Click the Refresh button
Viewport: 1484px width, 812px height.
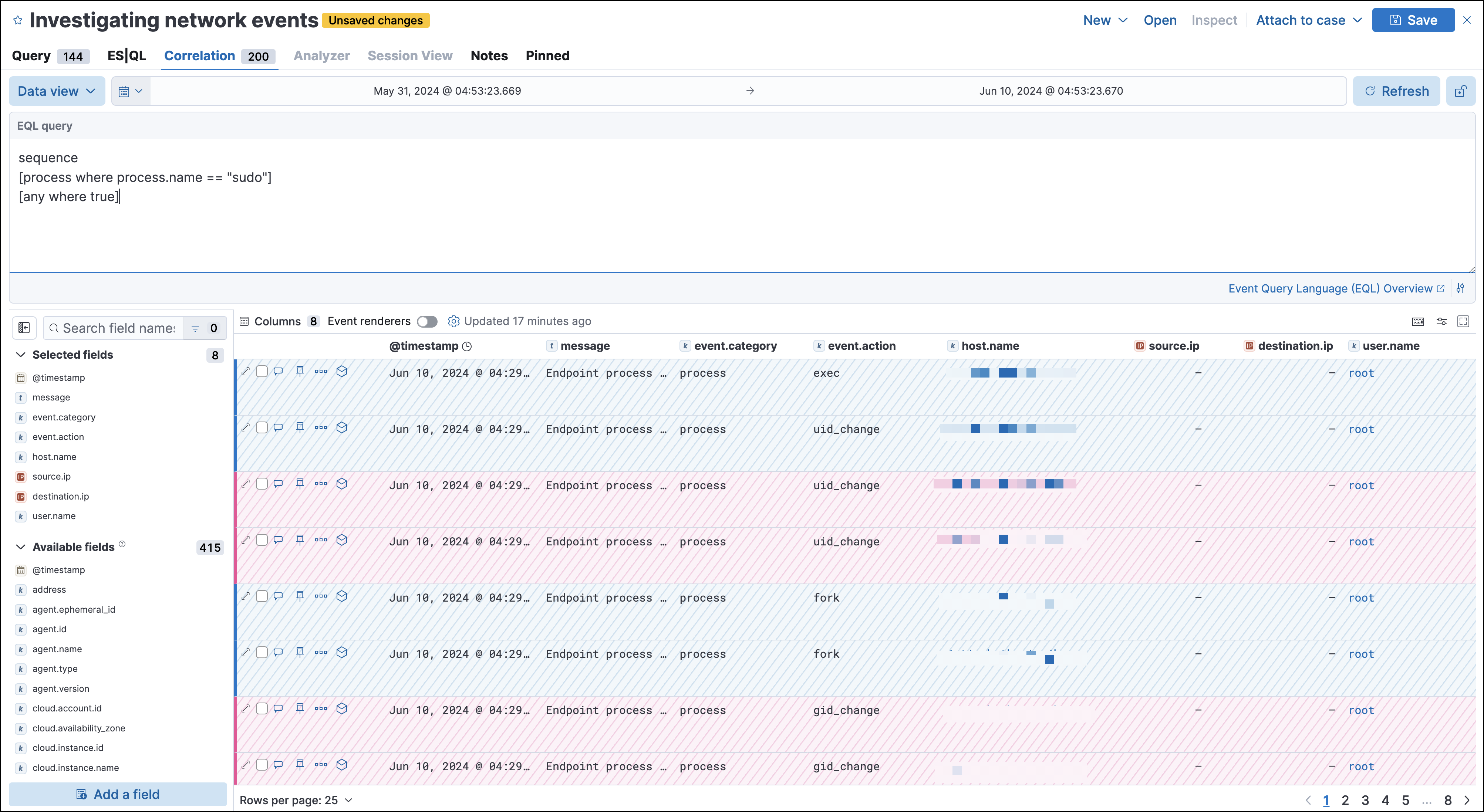coord(1396,91)
